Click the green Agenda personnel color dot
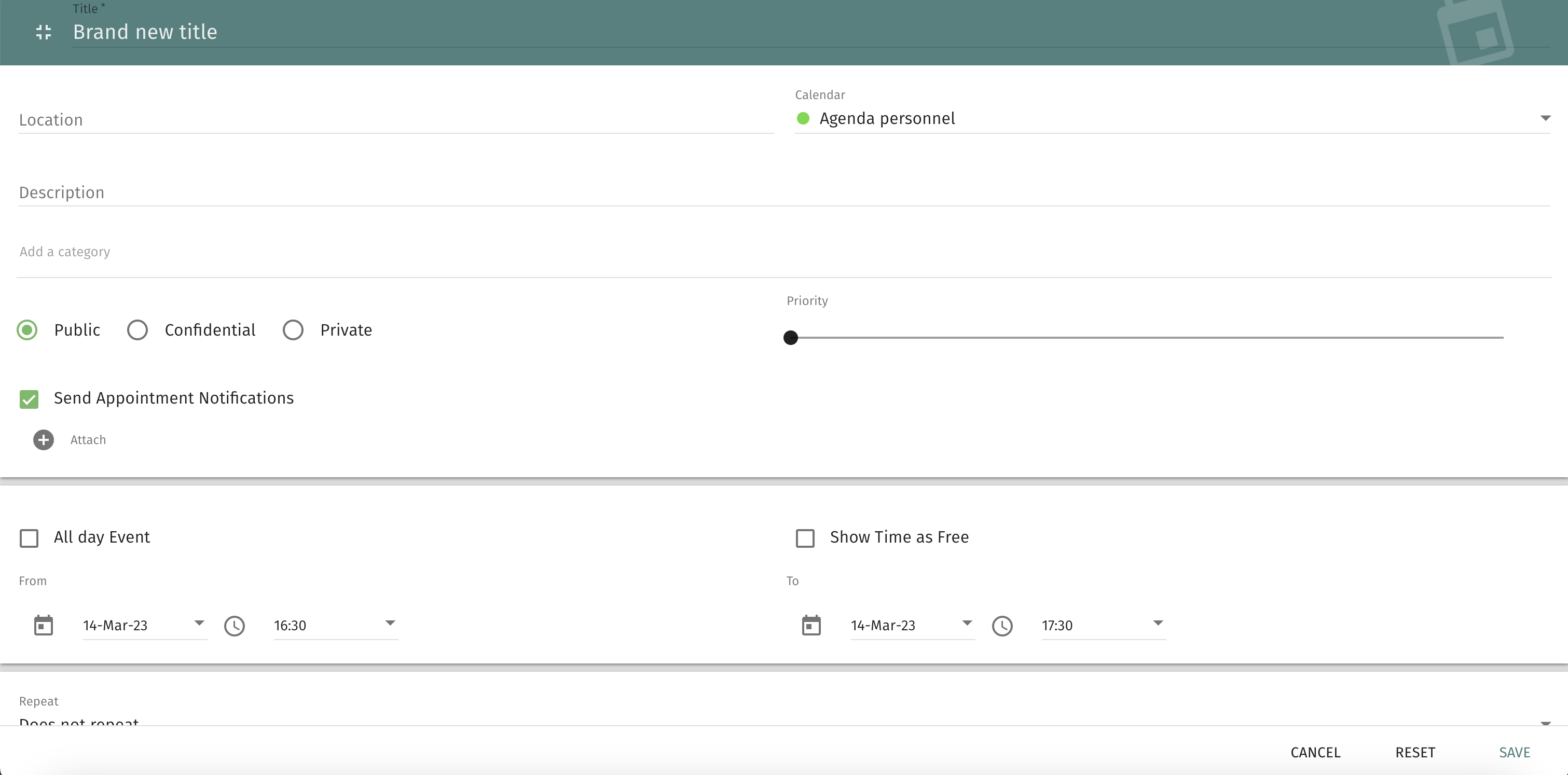Screen dimensions: 1568x775 803,119
